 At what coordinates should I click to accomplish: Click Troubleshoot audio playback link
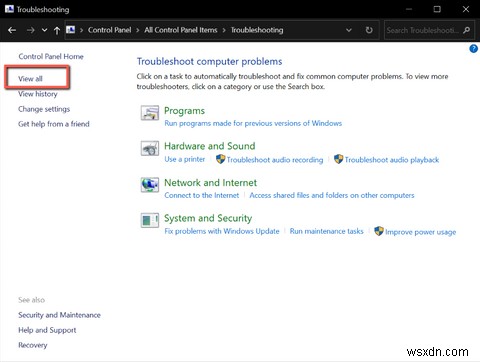[x=392, y=160]
